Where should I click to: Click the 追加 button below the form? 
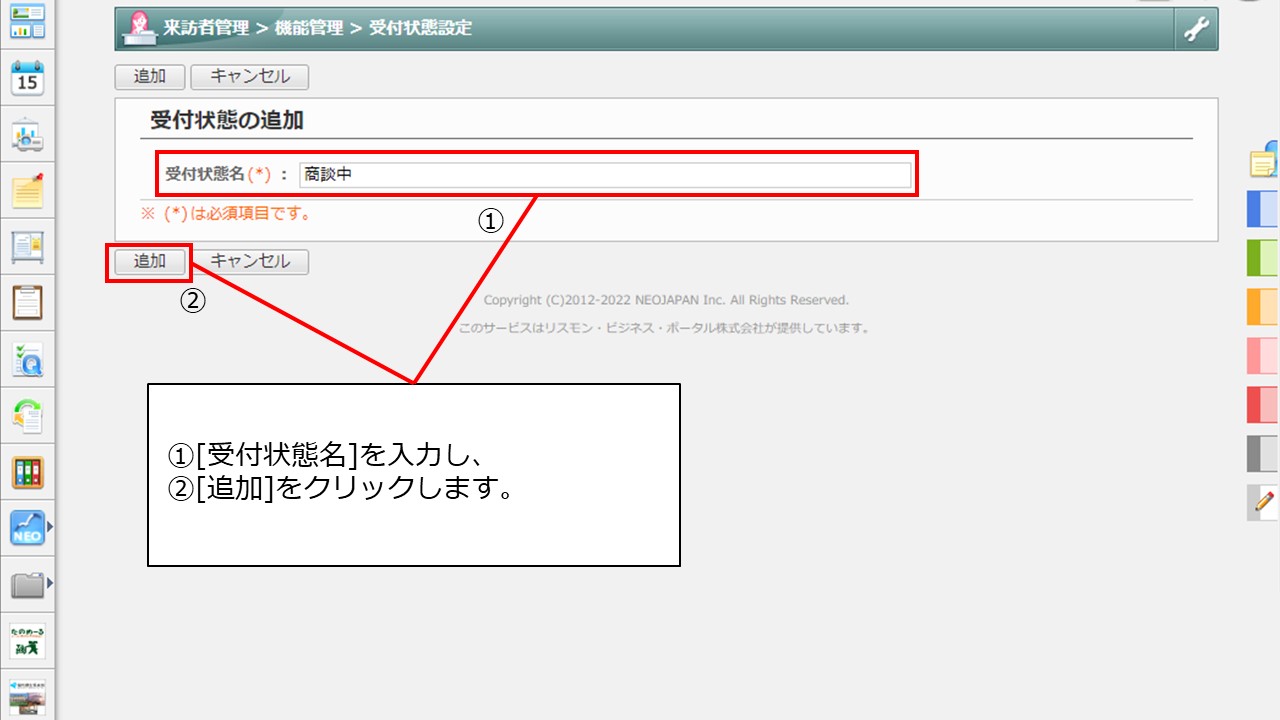point(150,262)
